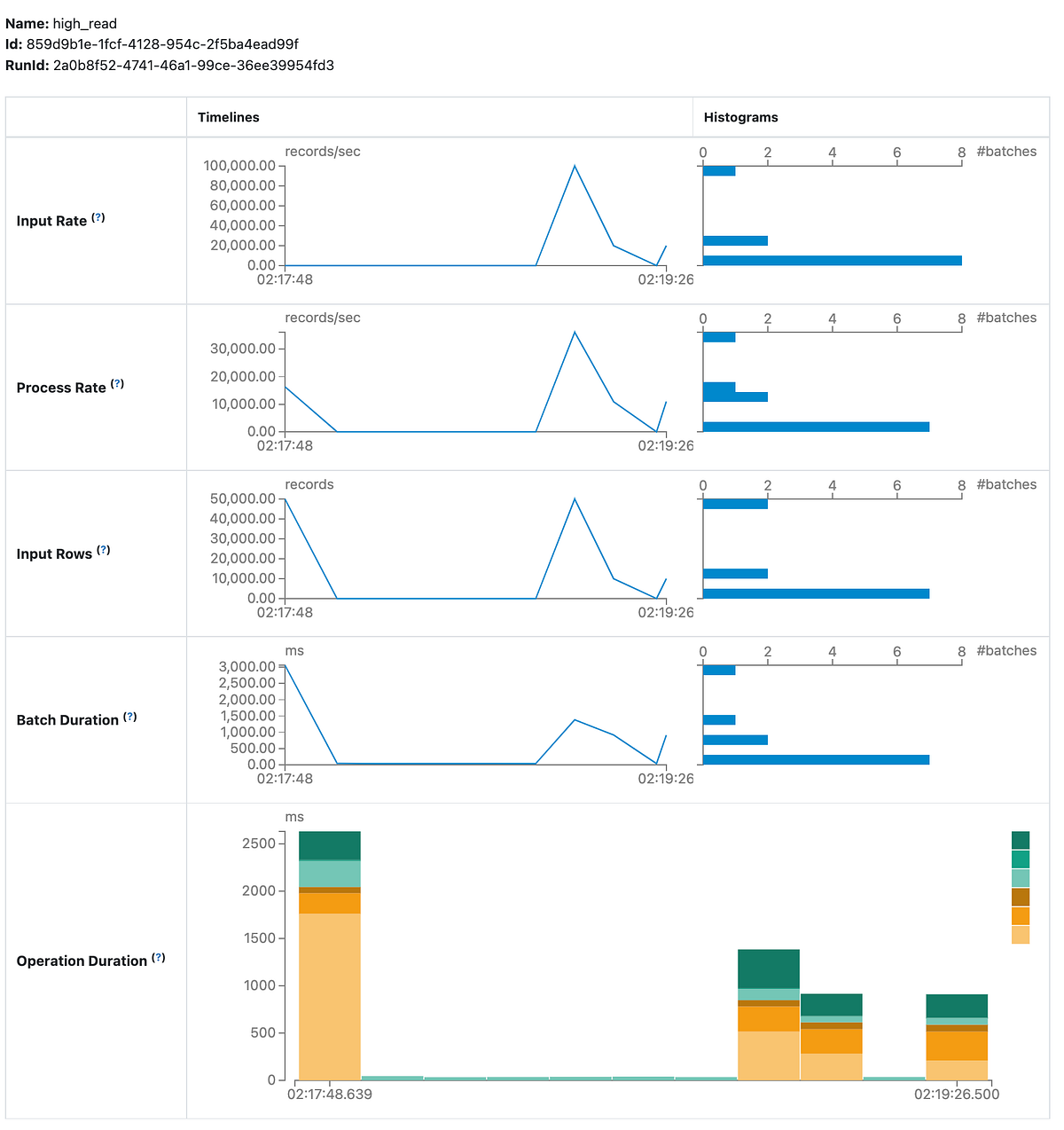Image resolution: width=1064 pixels, height=1130 pixels.
Task: Click the Input Rows help icon
Action: [104, 549]
